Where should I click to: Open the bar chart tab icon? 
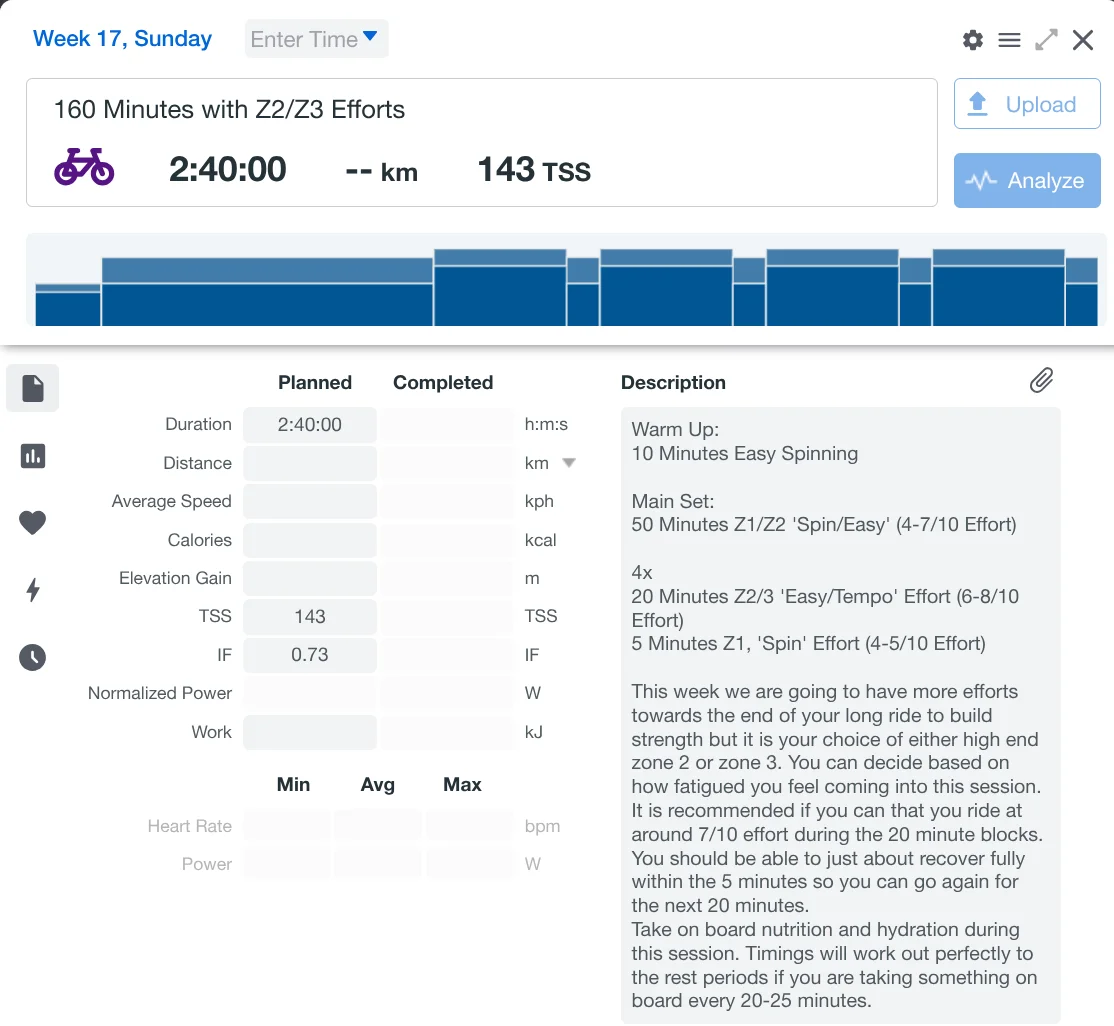click(x=33, y=455)
